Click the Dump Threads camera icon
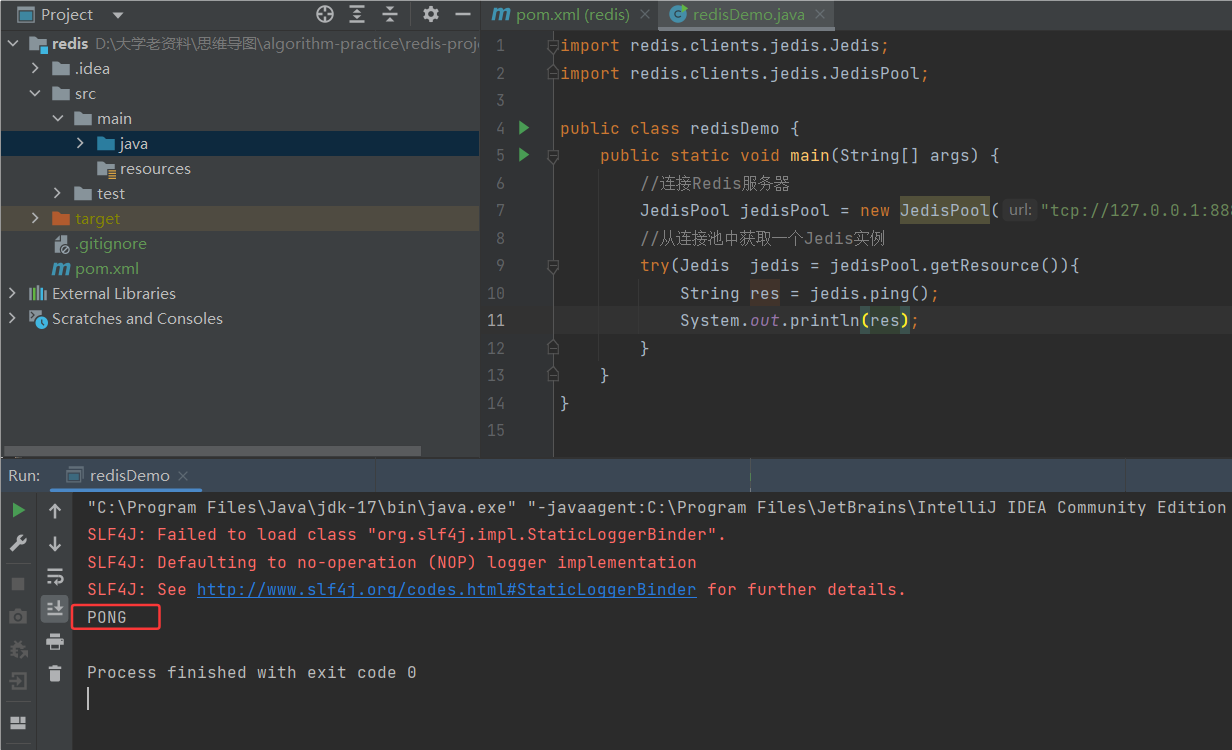 tap(18, 617)
